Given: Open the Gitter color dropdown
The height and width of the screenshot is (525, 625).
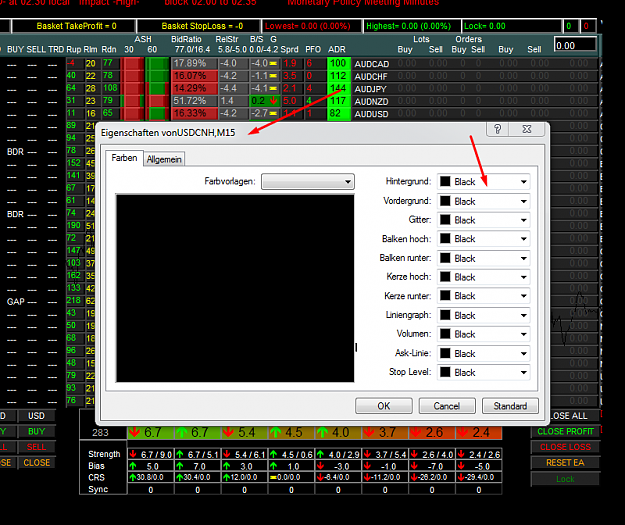Looking at the screenshot, I should pos(483,220).
